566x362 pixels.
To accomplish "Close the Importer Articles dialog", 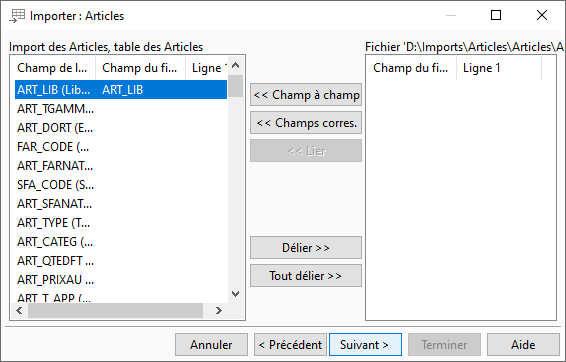I will [541, 15].
